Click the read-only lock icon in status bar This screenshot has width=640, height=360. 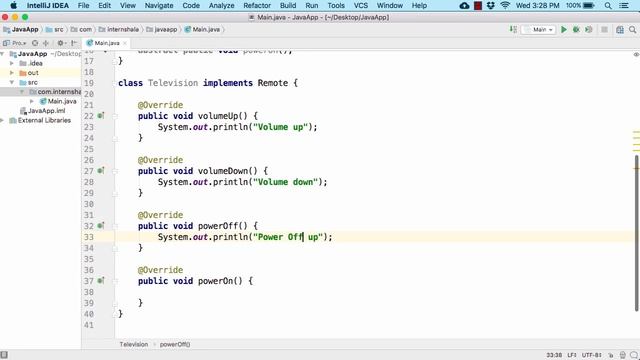(611, 355)
